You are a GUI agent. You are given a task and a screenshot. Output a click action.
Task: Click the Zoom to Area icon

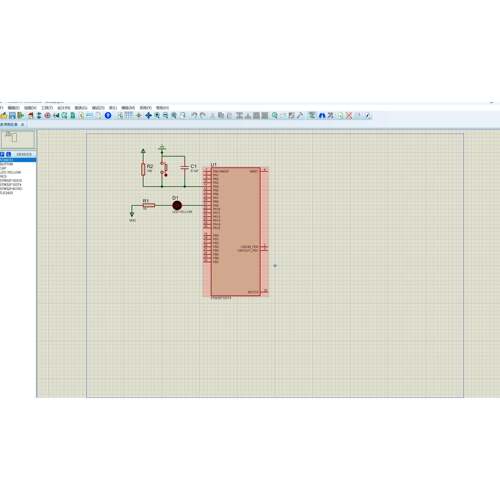pyautogui.click(x=183, y=116)
